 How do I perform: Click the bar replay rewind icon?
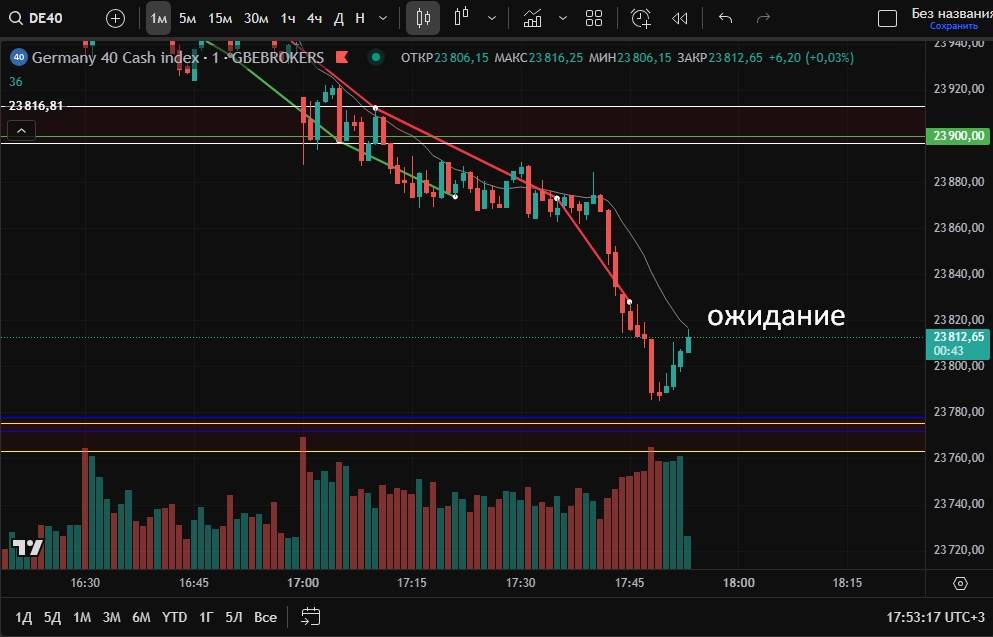coord(680,18)
